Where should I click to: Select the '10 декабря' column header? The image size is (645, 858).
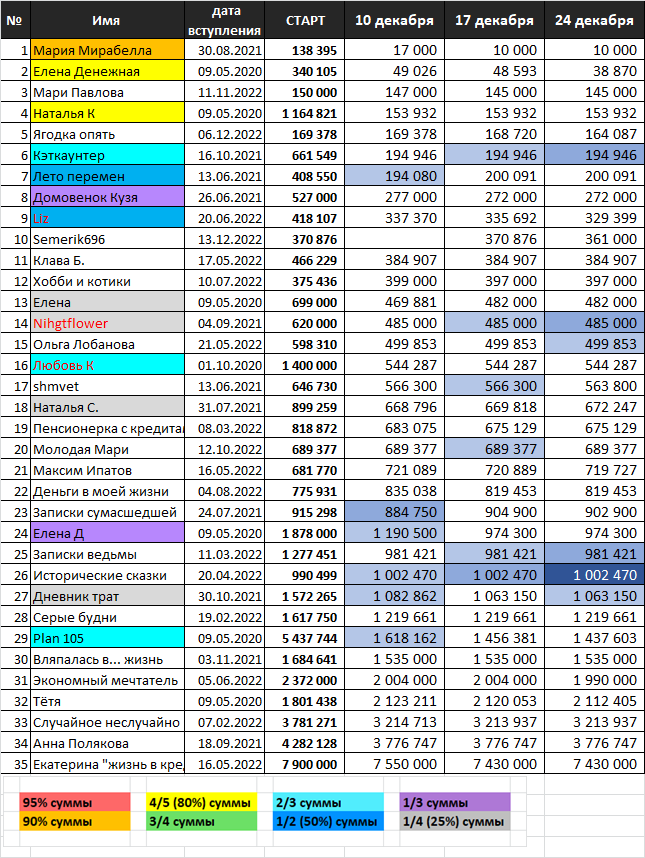[x=394, y=20]
